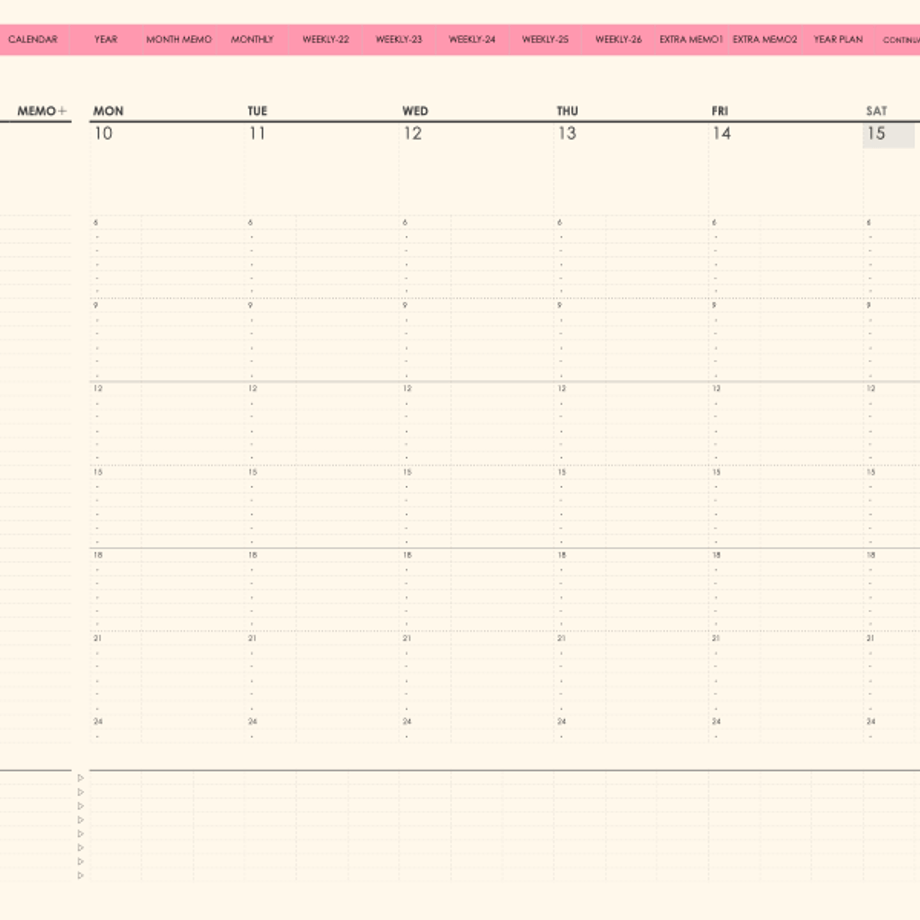Click the last triangle bullet in the notes list
This screenshot has width=920, height=920.
(x=81, y=875)
